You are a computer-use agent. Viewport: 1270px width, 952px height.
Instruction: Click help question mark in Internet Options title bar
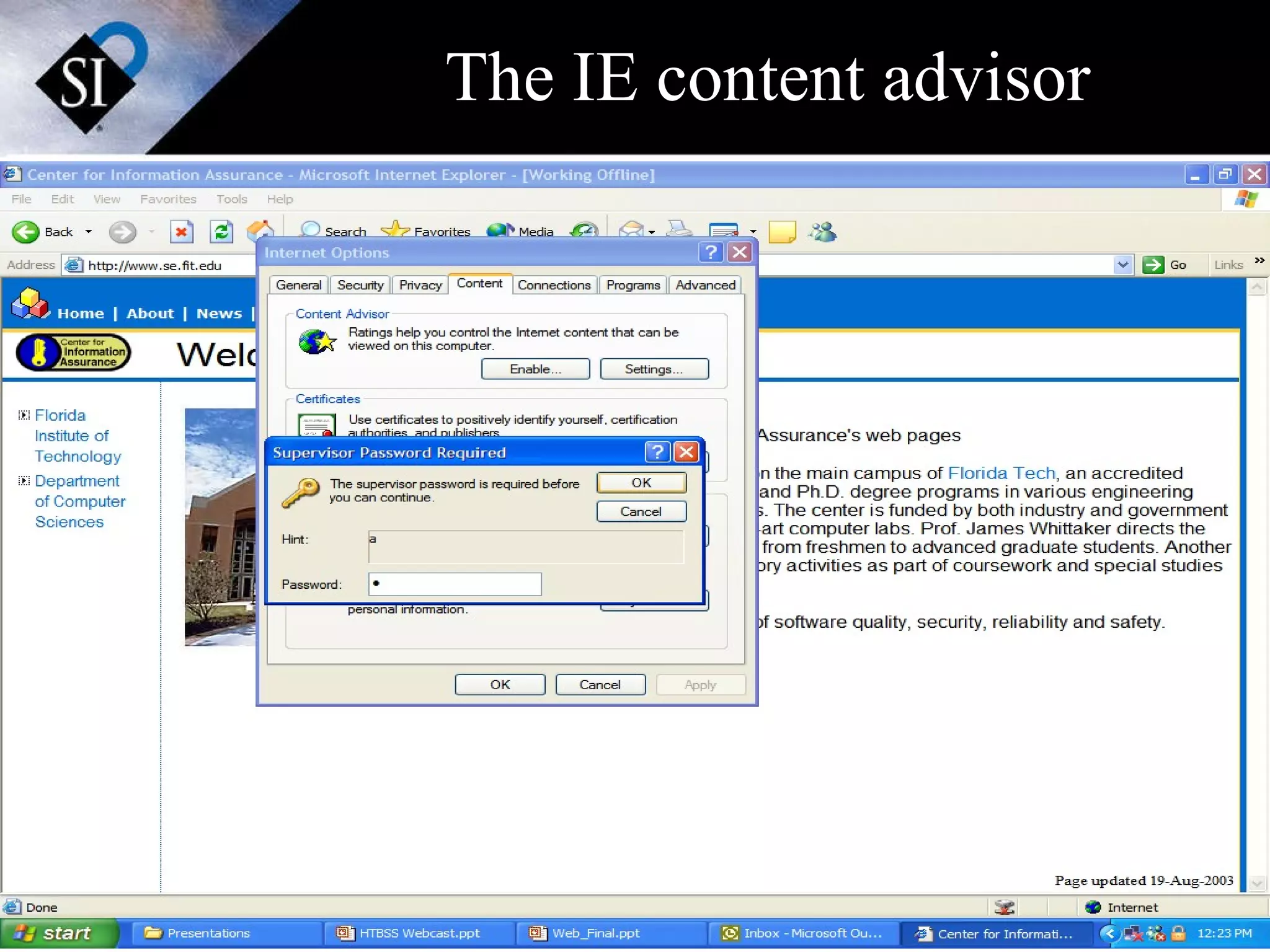click(711, 252)
